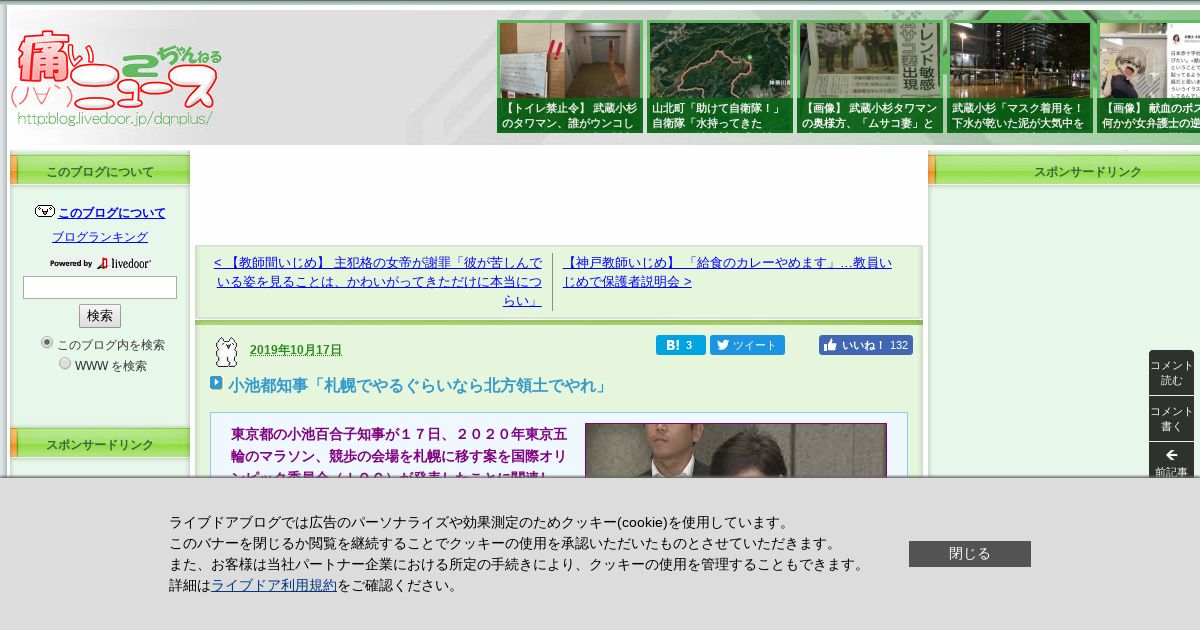The width and height of the screenshot is (1200, 630).
Task: Click the face icon beside このブログについて
Action: (x=44, y=212)
